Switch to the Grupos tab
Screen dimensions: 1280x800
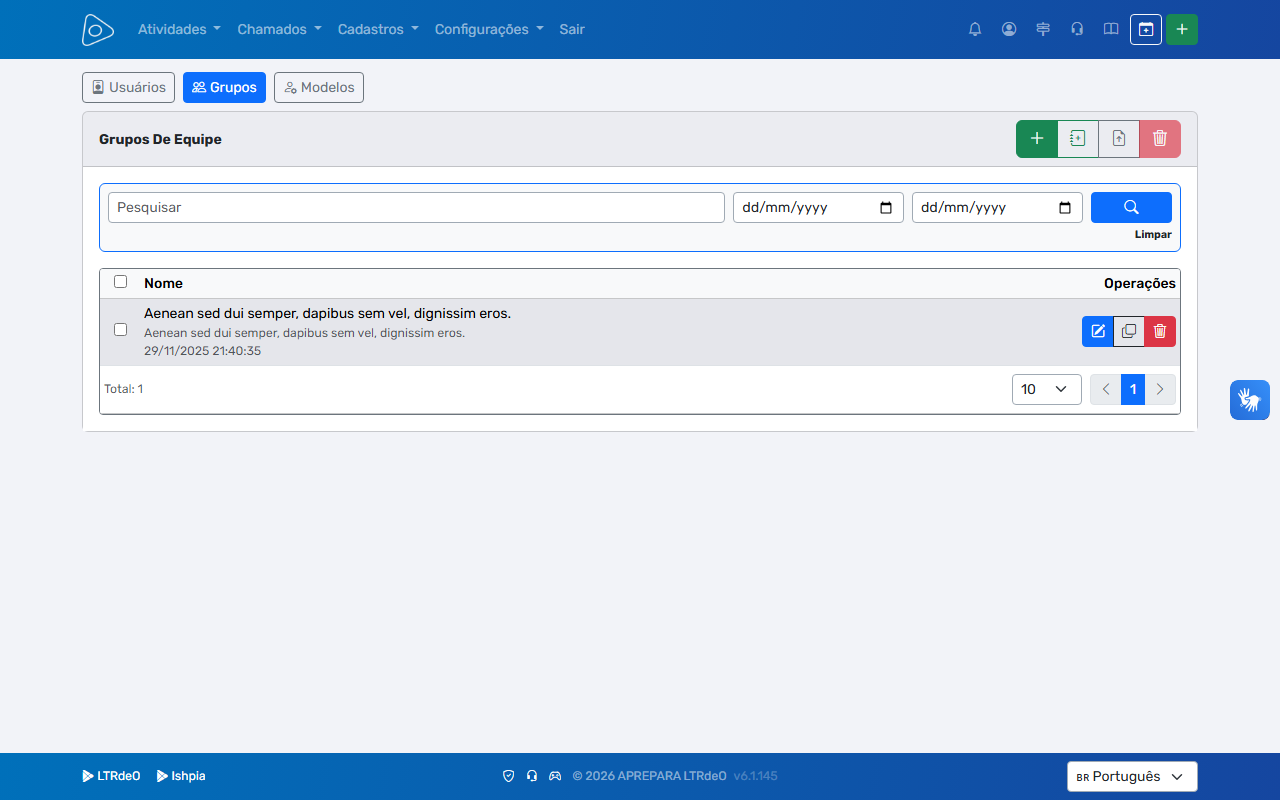[x=224, y=87]
